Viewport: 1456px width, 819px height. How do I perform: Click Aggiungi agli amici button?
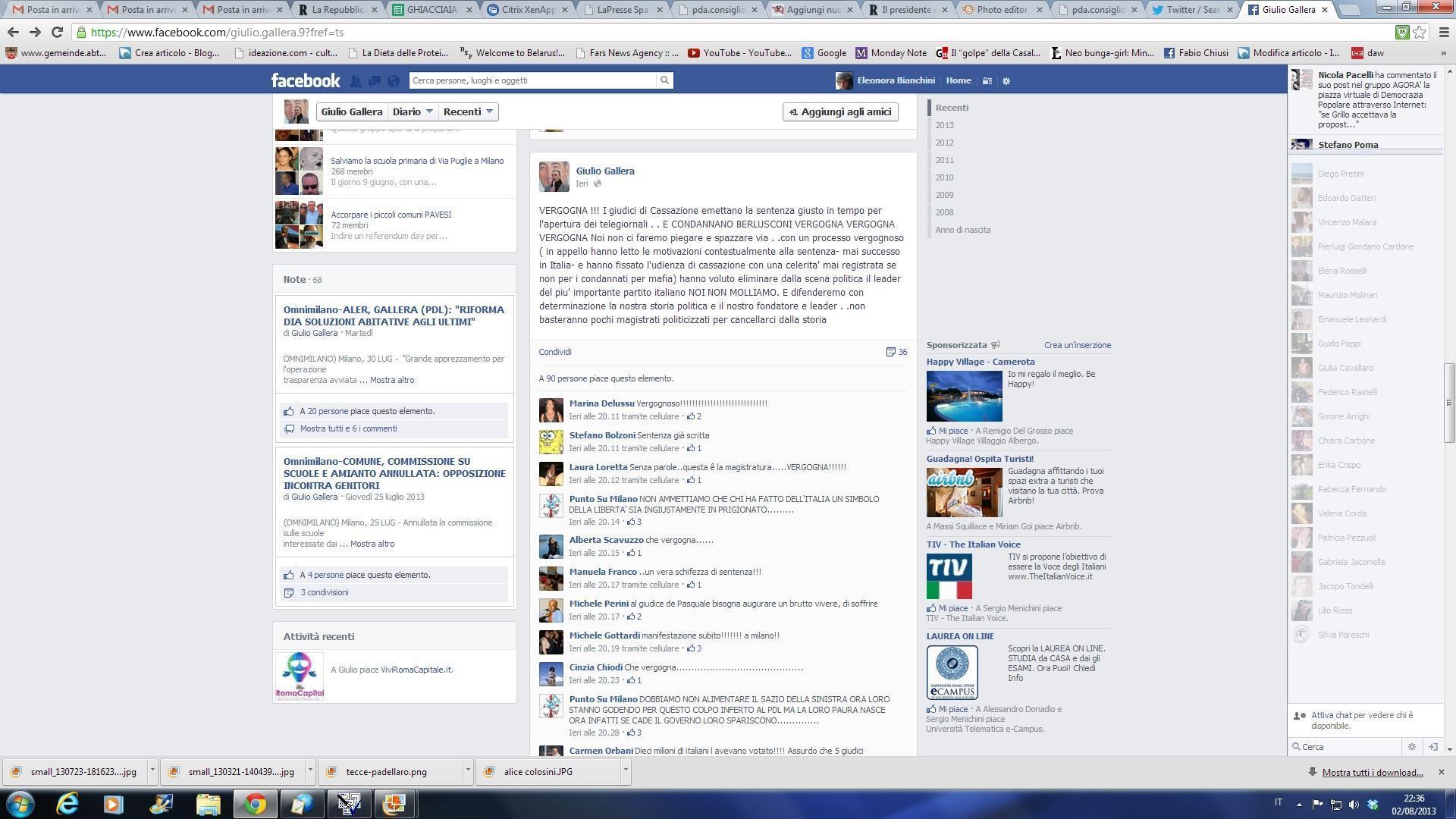[x=840, y=111]
